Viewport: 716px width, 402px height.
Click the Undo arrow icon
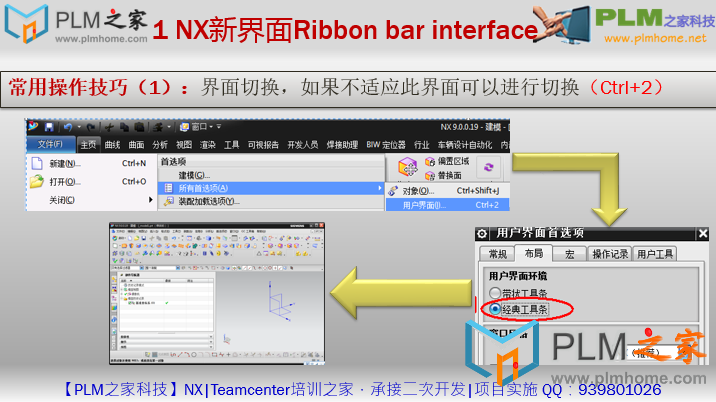point(68,127)
